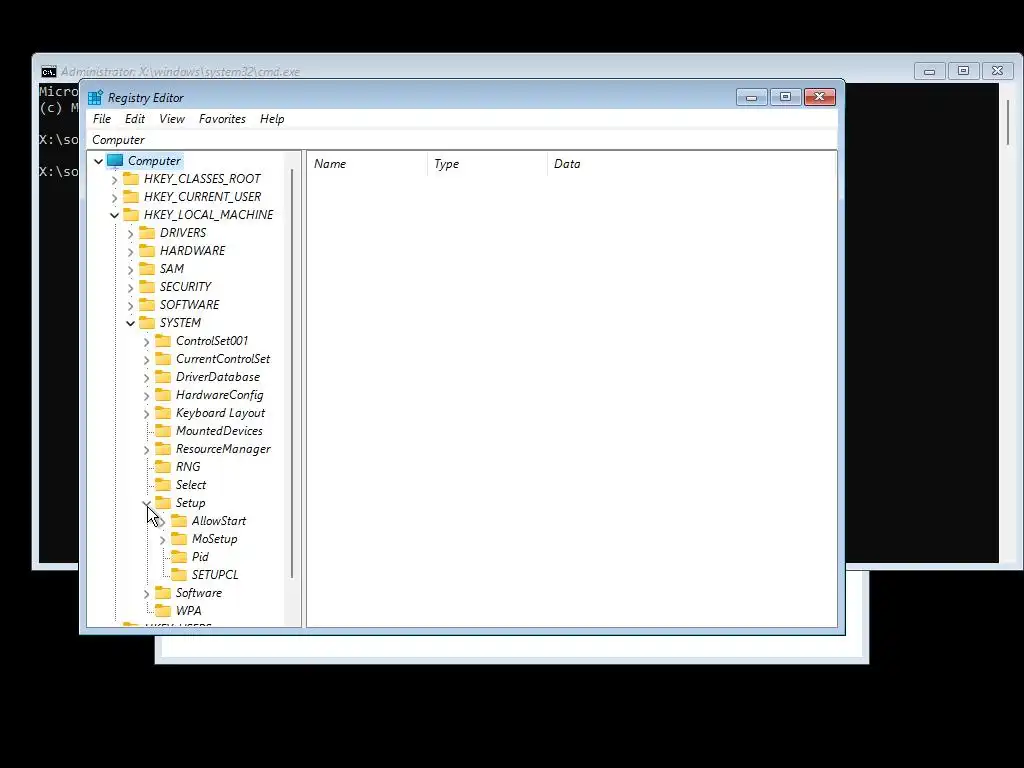Collapse HKEY_LOCAL_MACHINE chevron
1024x768 pixels.
coord(114,215)
